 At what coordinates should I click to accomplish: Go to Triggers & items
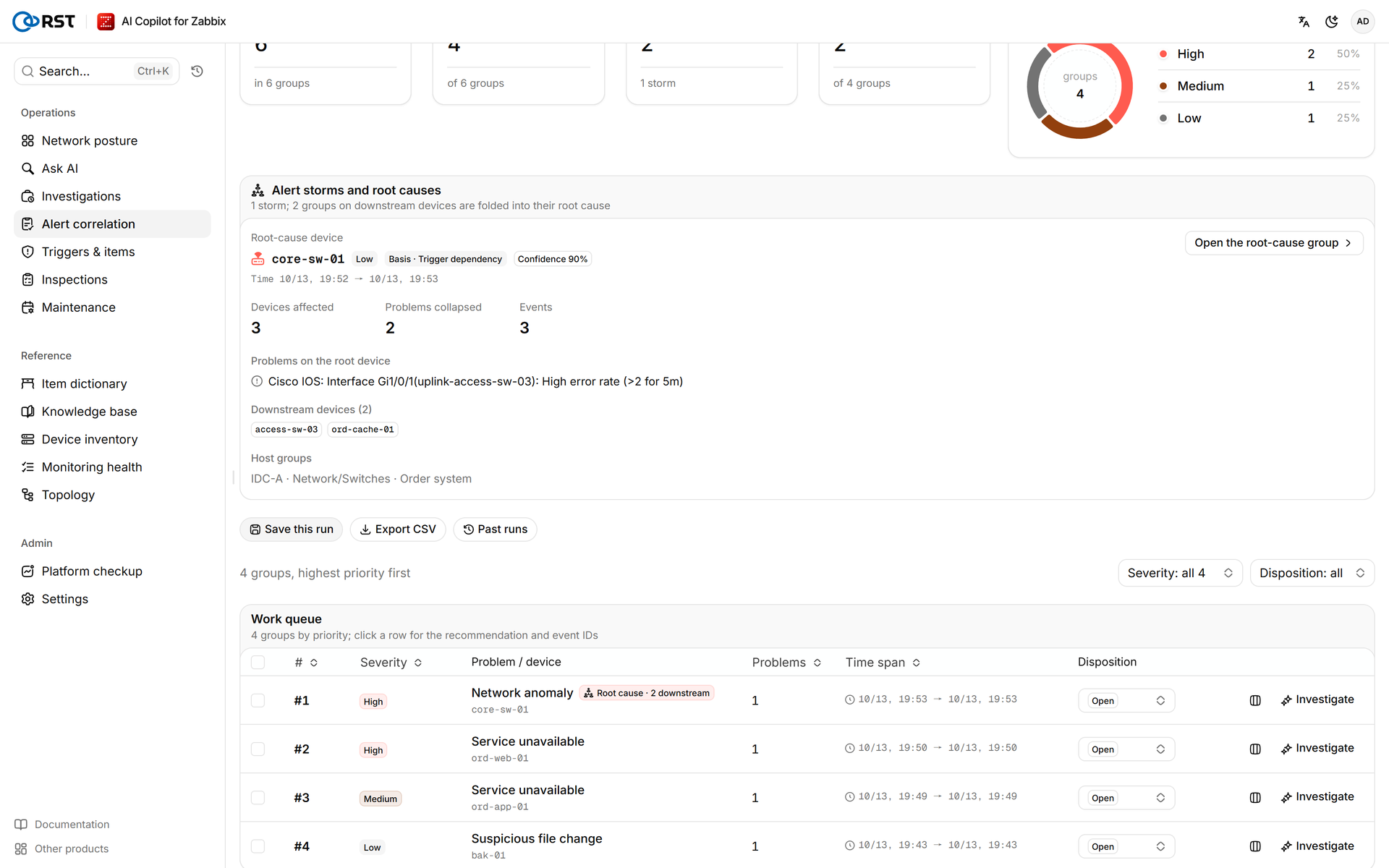(x=112, y=252)
